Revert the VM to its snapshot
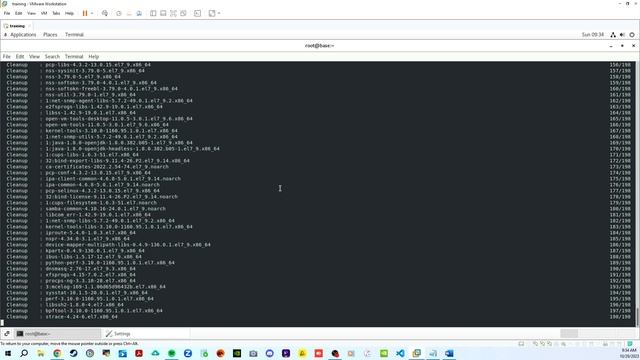This screenshot has width=640, height=360. [x=129, y=13]
